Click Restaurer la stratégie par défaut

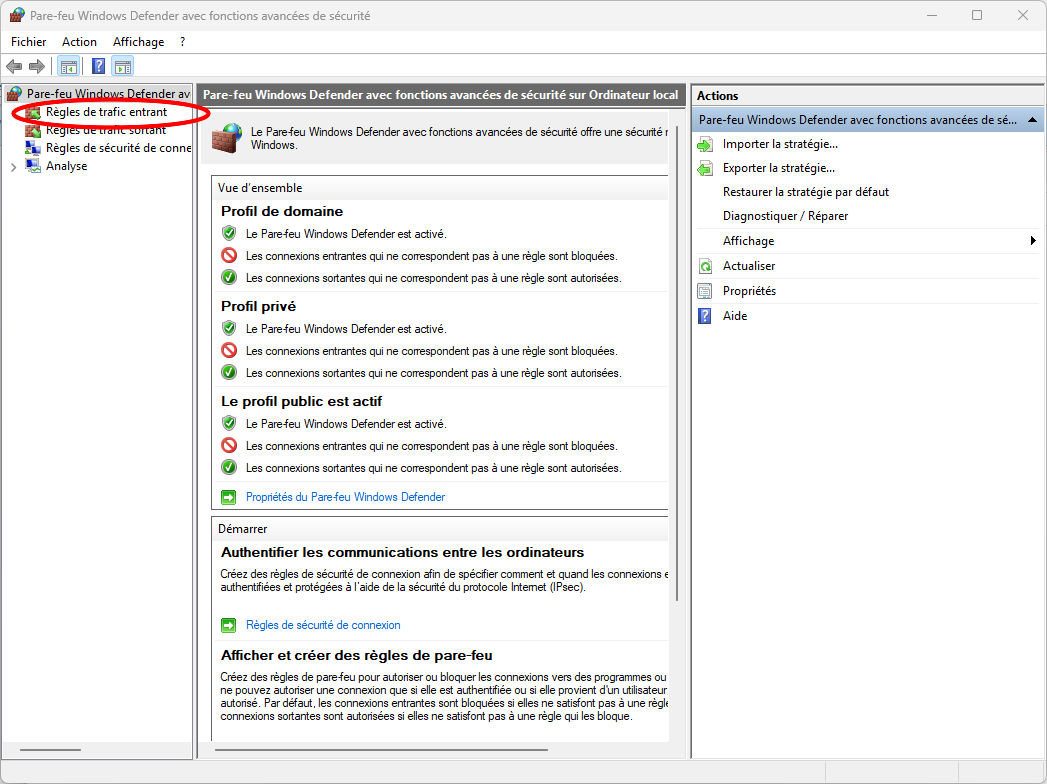[x=805, y=192]
